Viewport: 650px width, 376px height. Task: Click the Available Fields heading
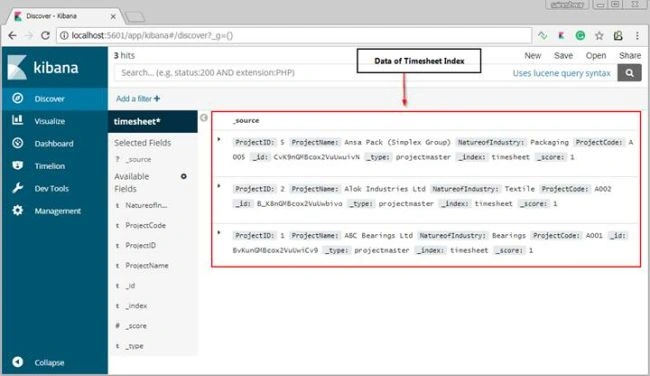[x=131, y=182]
